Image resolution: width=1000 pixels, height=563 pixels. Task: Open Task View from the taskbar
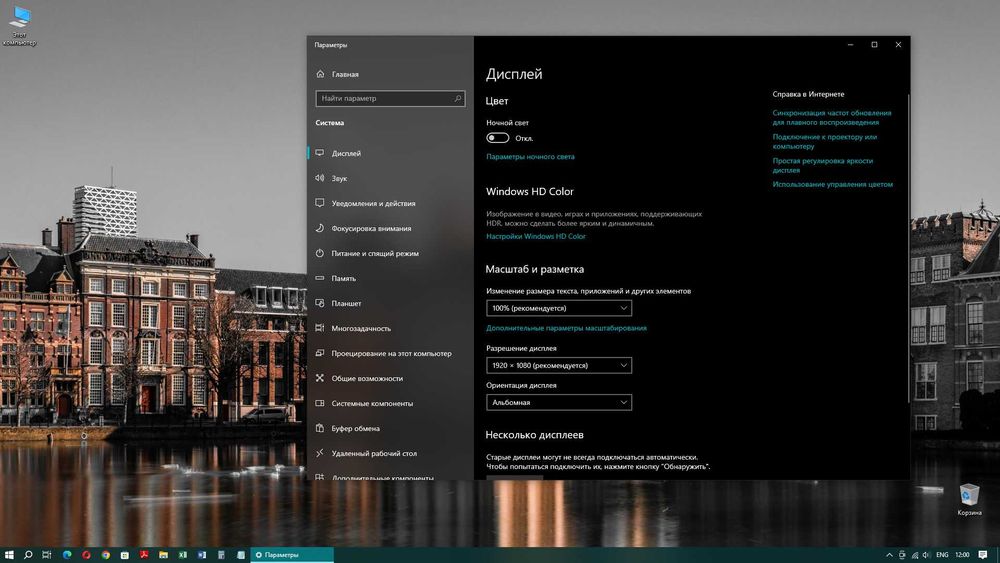[x=47, y=555]
